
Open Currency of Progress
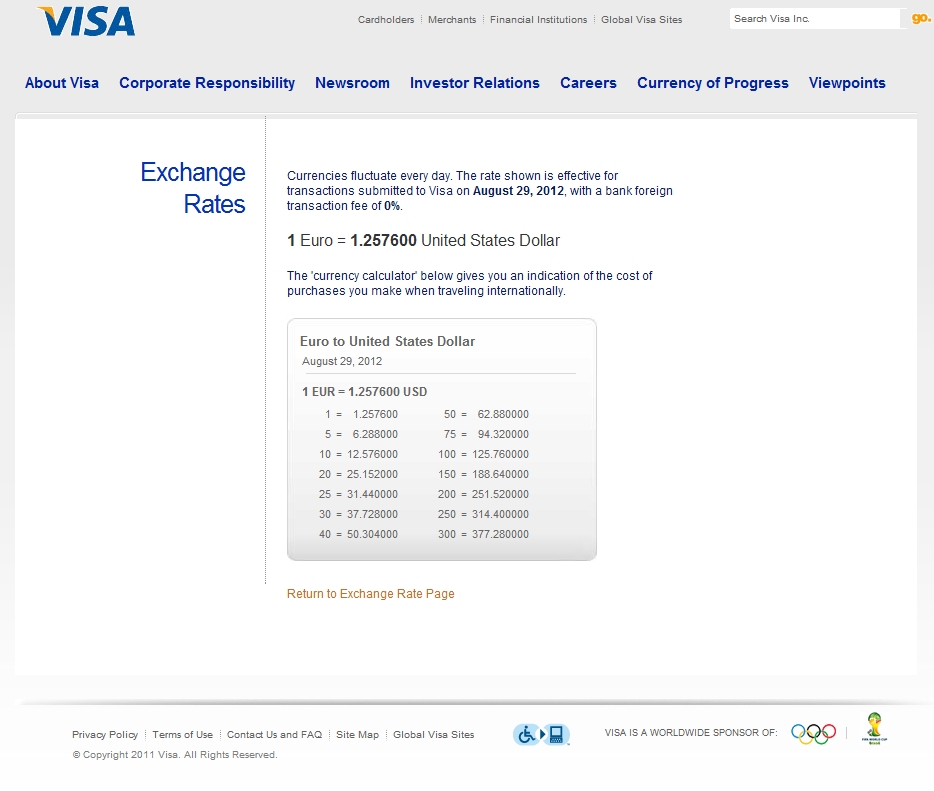712,83
